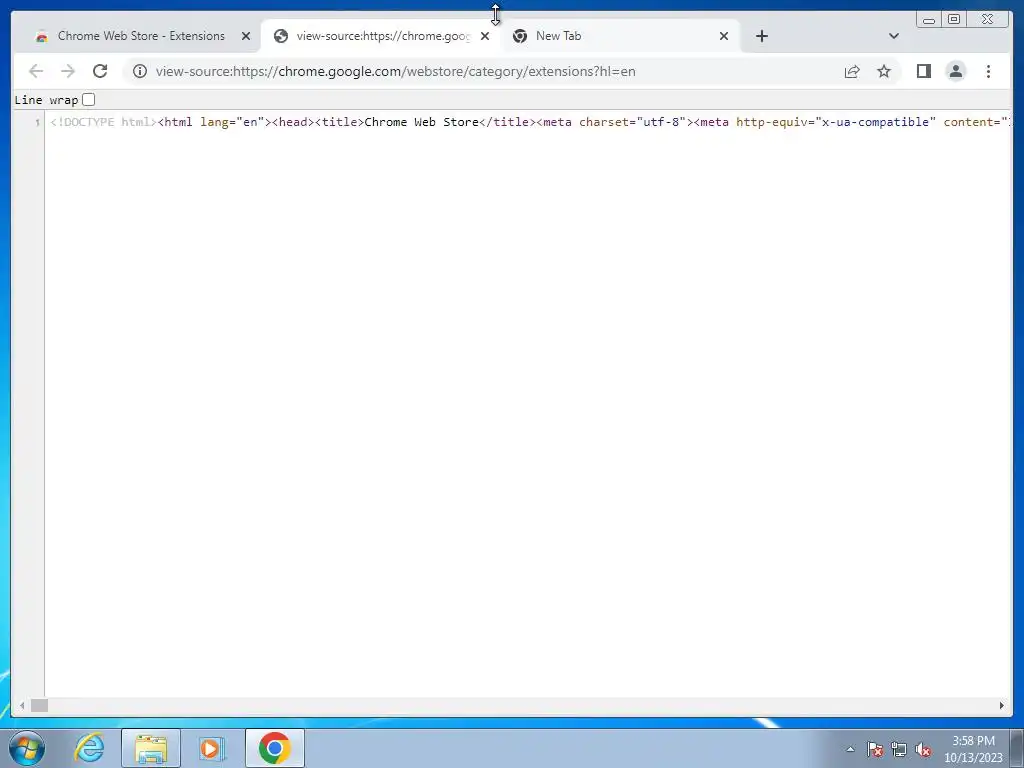Open the profile avatar menu
1024x768 pixels.
pyautogui.click(x=955, y=71)
